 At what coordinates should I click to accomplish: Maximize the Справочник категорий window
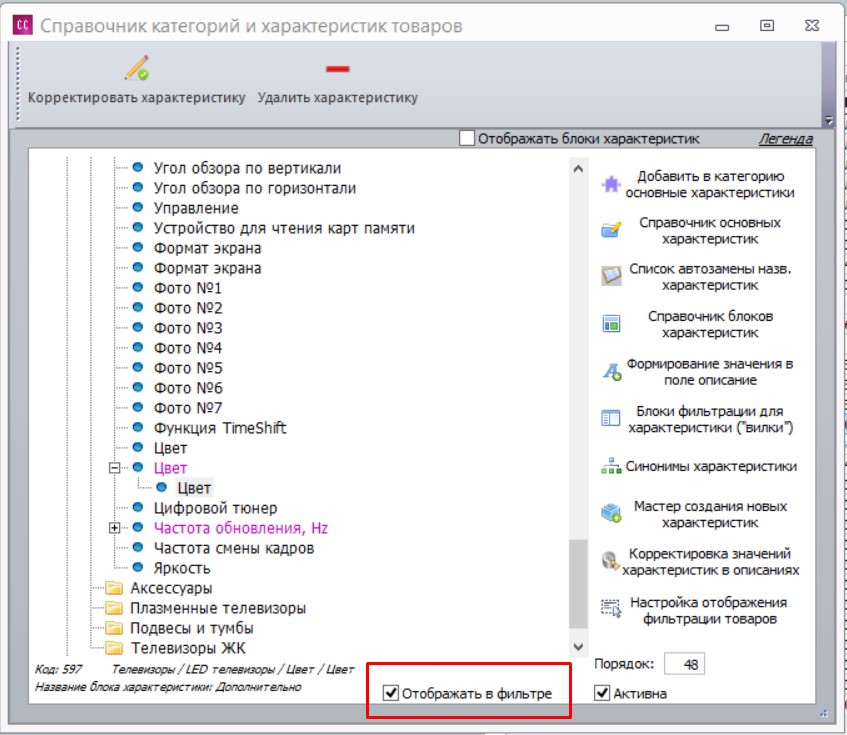767,25
